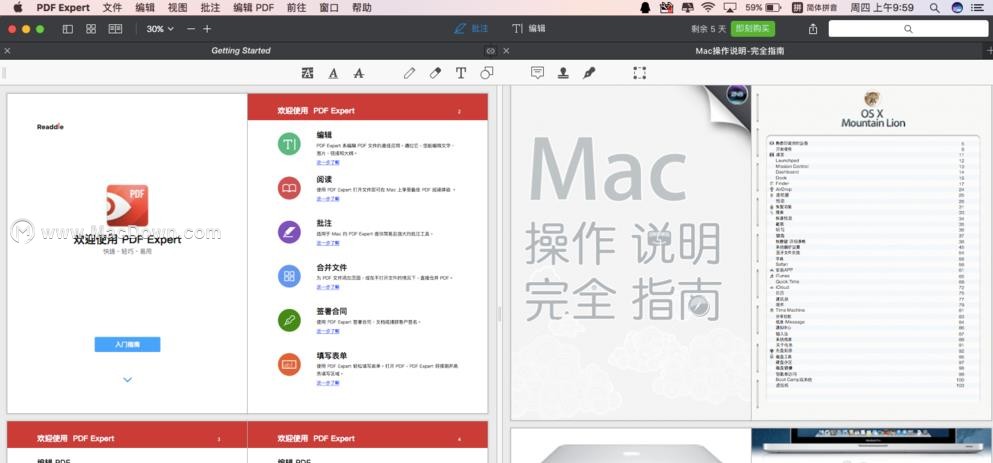Open the 前往 menu

296,8
